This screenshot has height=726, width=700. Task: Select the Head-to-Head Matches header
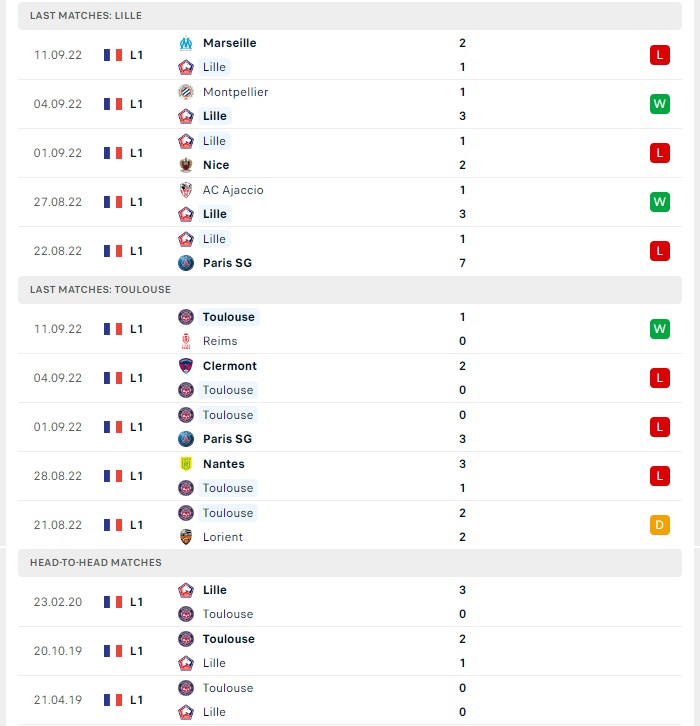[x=350, y=563]
